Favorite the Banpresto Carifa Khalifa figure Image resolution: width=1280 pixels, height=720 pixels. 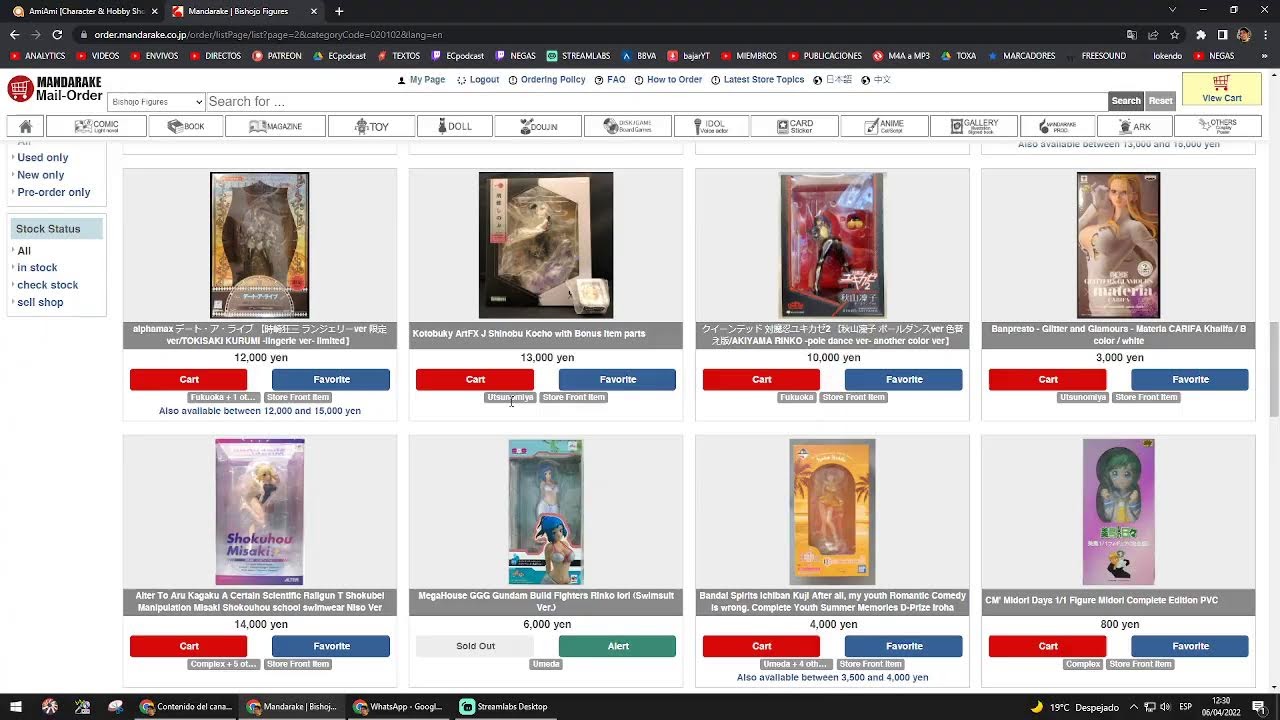(1190, 379)
